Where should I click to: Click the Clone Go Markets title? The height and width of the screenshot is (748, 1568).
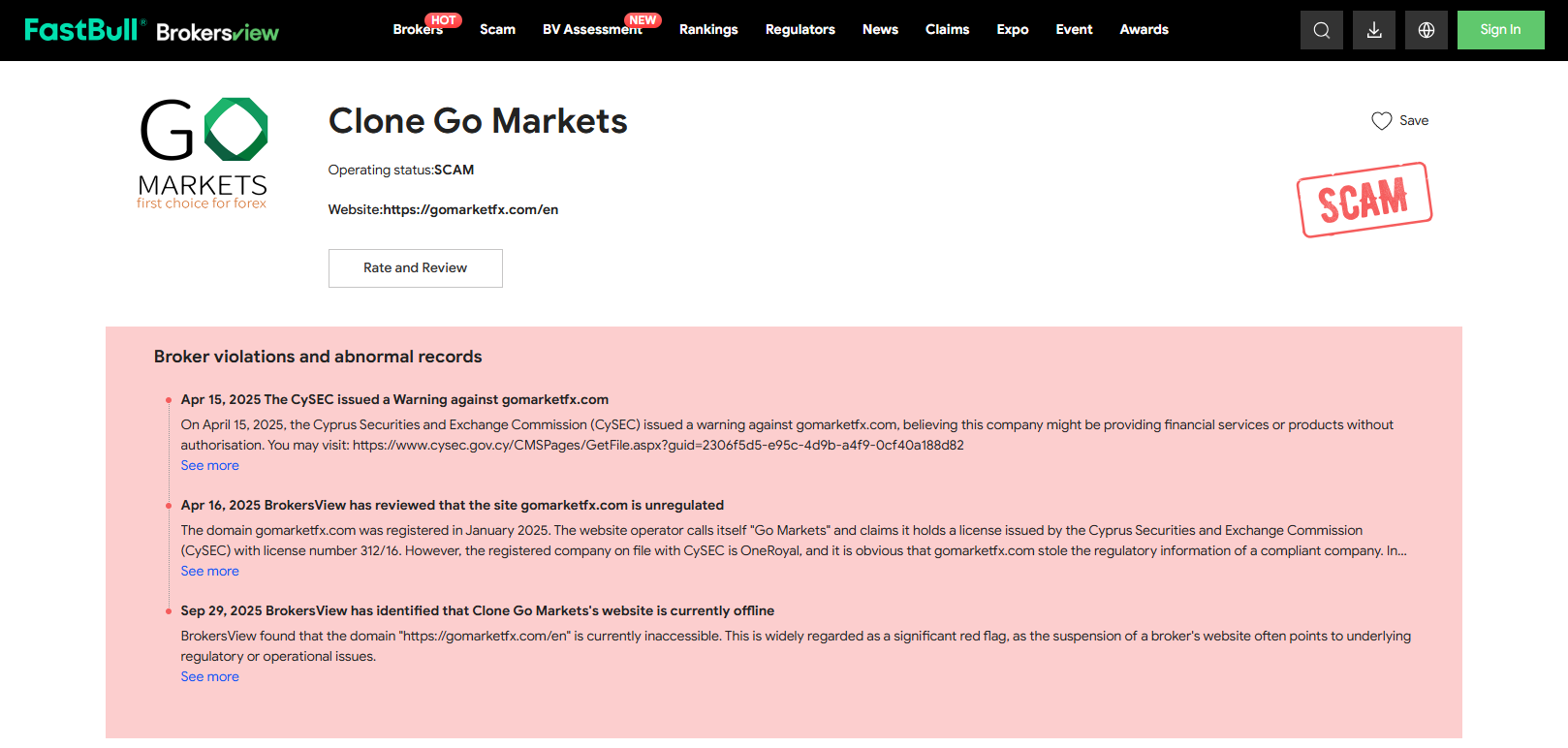coord(478,121)
